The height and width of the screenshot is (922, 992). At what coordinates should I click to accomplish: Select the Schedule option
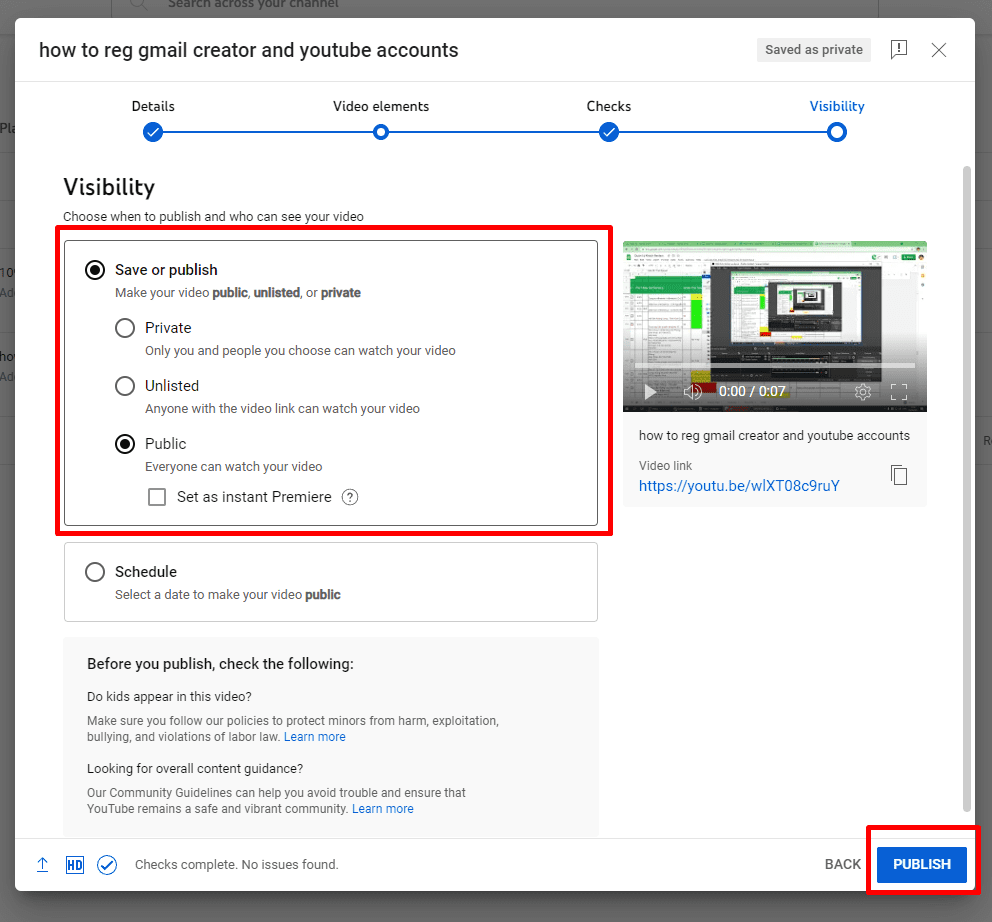(95, 572)
